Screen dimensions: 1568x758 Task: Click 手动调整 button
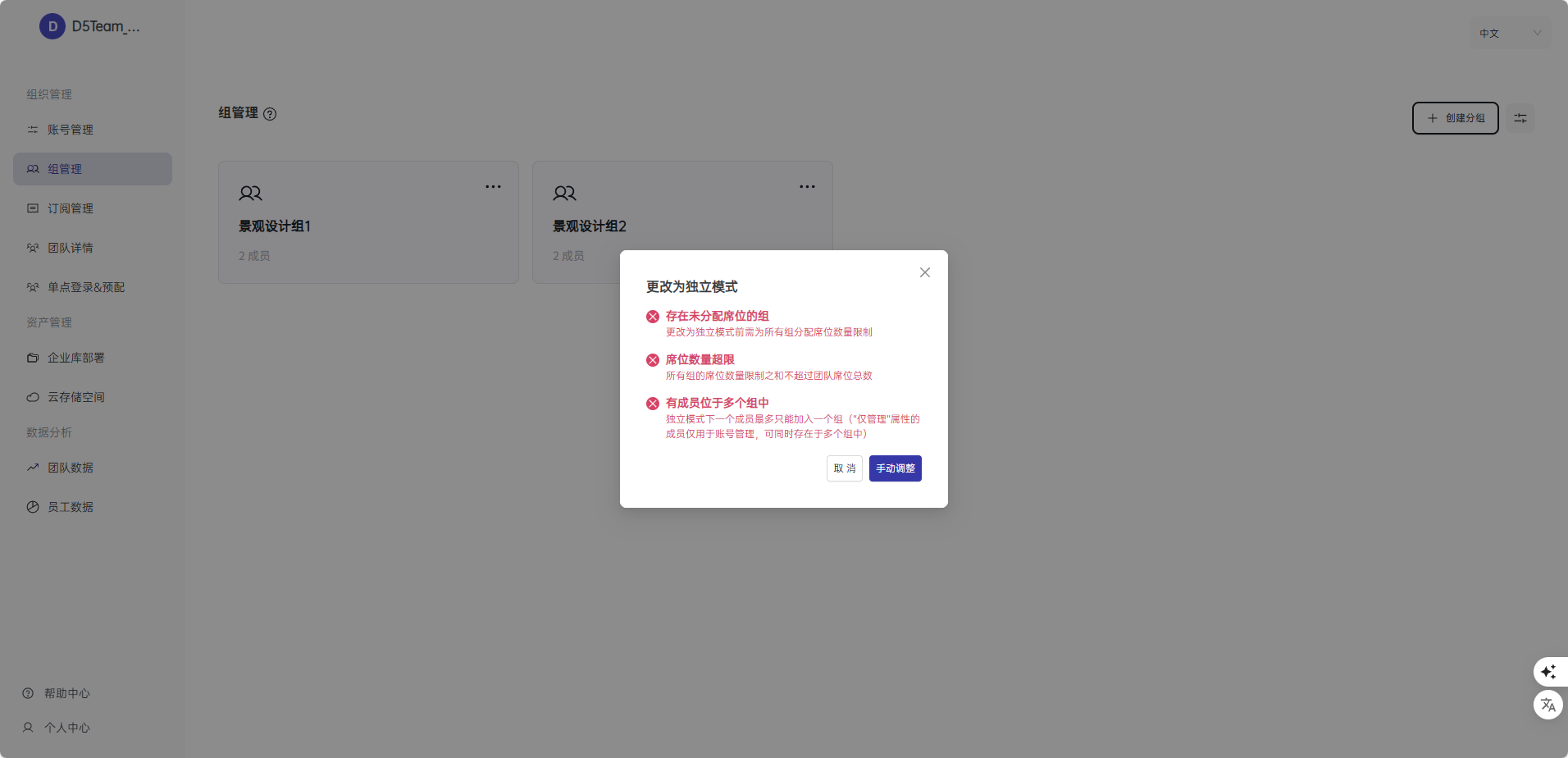896,468
